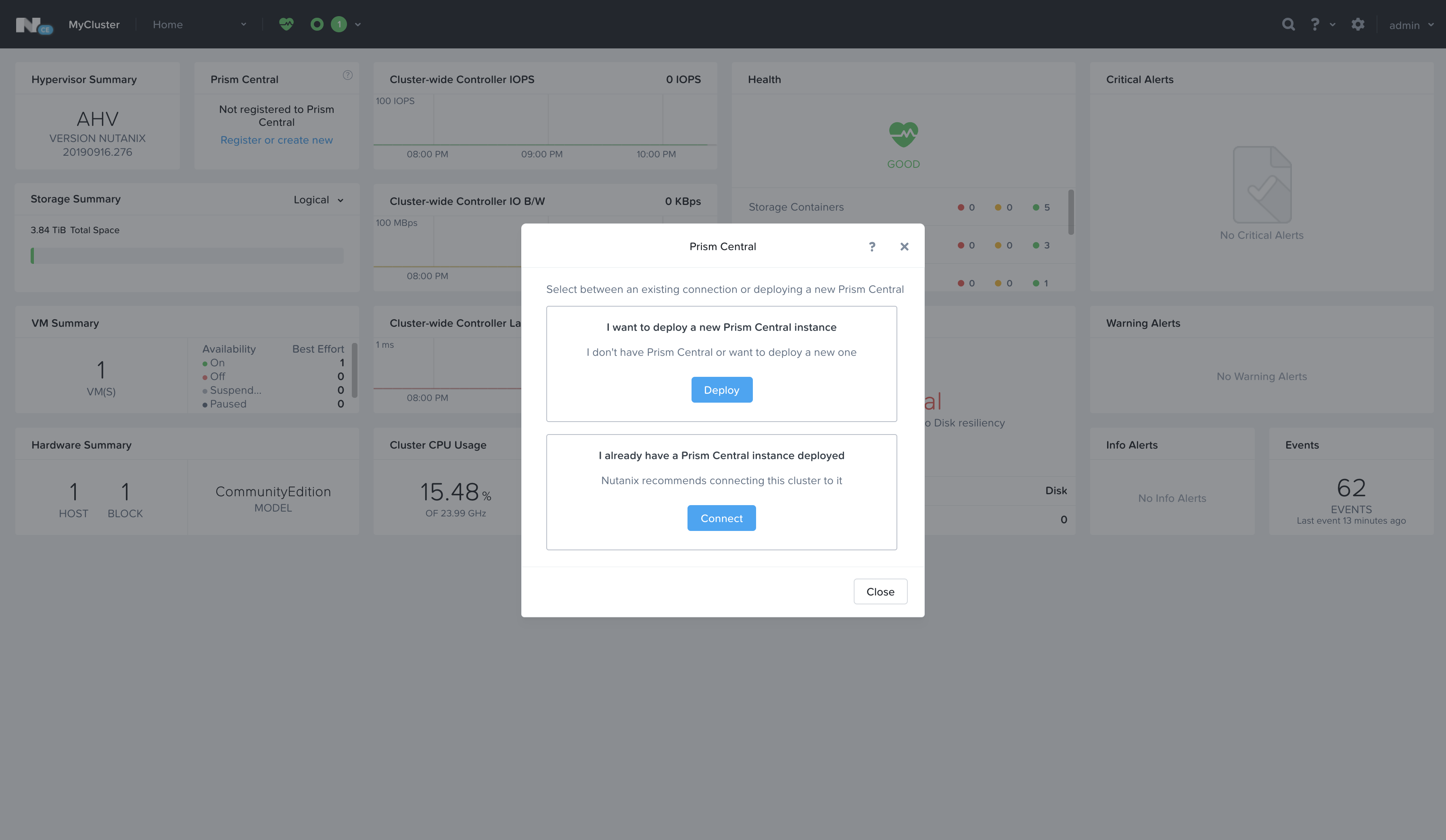
Task: Close the Prism Central dialog with X
Action: tap(904, 247)
